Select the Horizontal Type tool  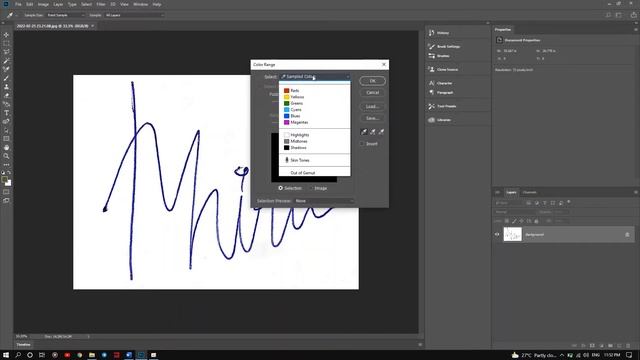6,113
